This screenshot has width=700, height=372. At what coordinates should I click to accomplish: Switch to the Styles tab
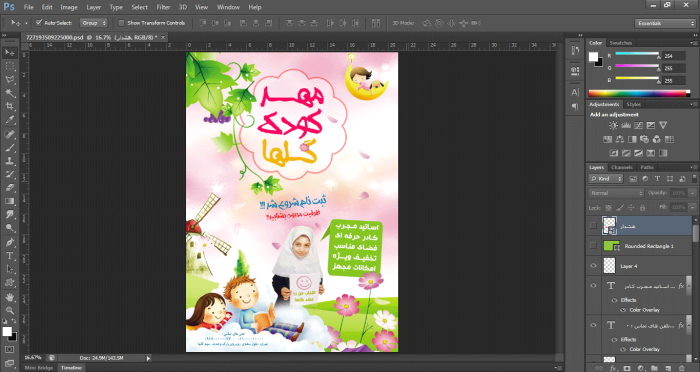point(633,104)
